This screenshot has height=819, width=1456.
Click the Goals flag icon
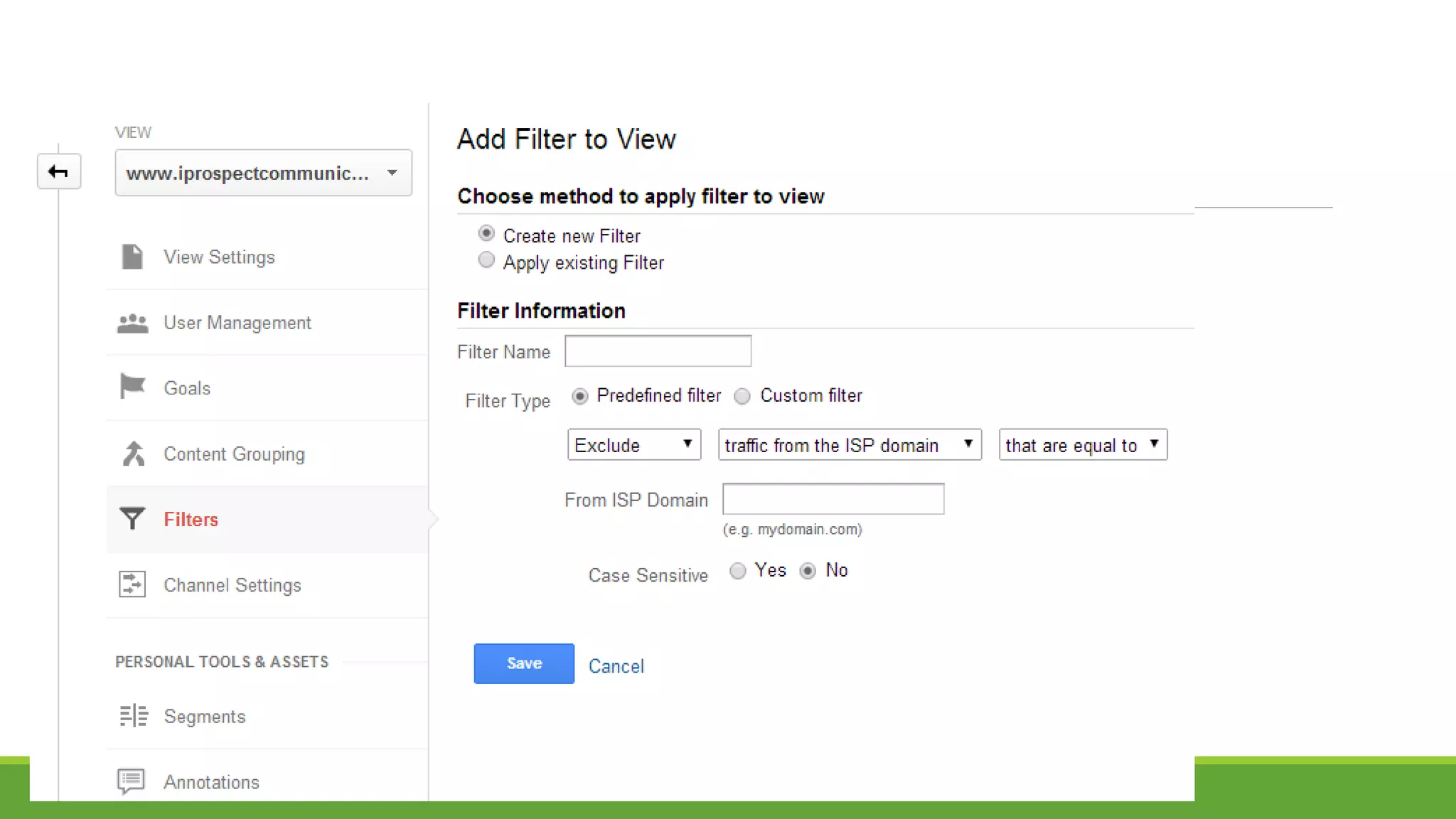(x=132, y=387)
